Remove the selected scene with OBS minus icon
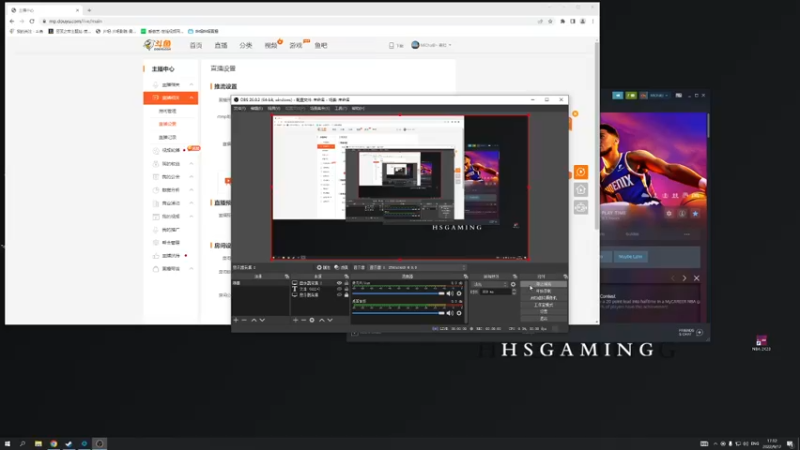Image resolution: width=800 pixels, height=450 pixels. [x=244, y=320]
